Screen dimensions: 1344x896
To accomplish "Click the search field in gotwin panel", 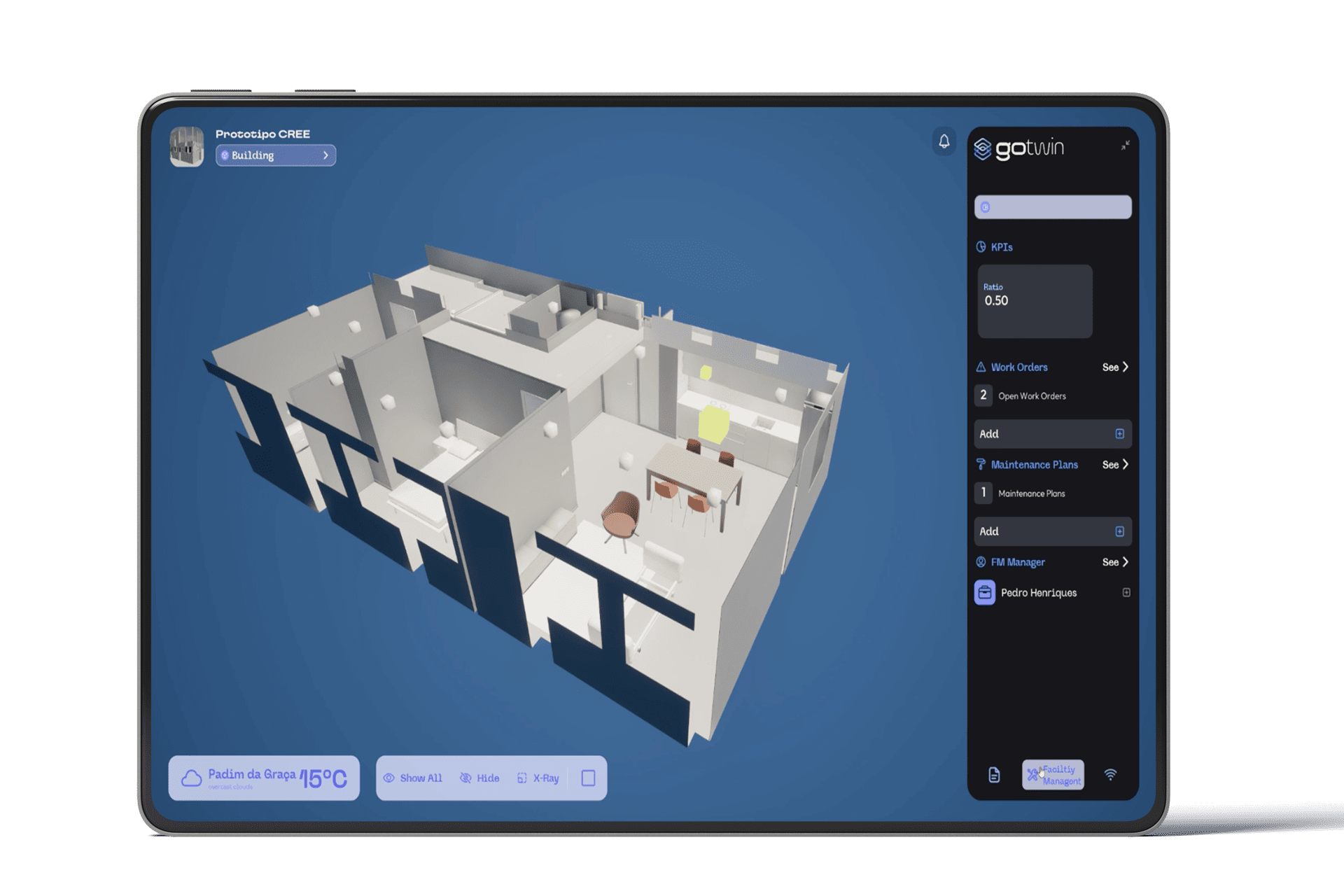I will (1052, 207).
